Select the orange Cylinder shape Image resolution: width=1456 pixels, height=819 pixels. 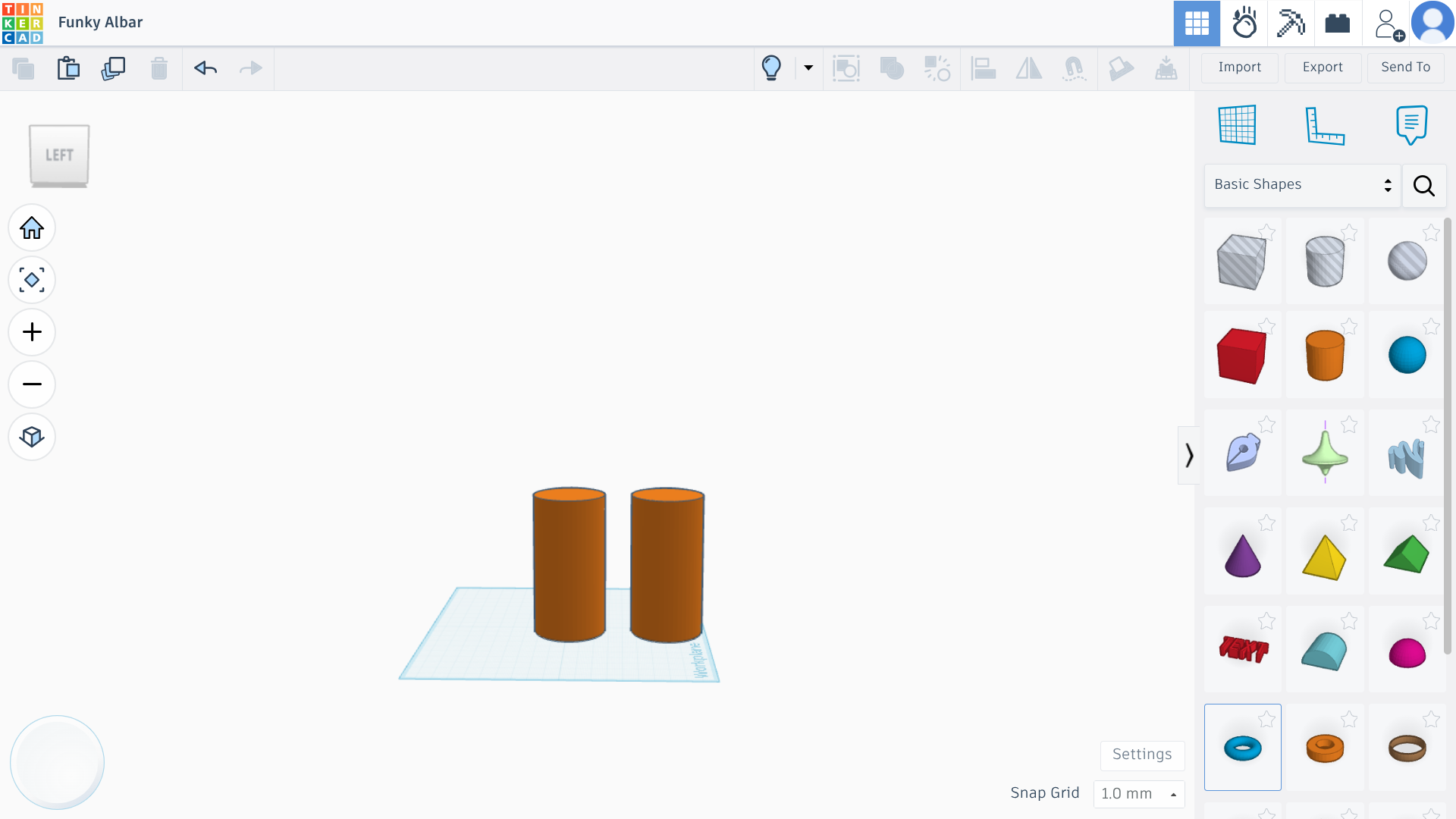(x=1325, y=356)
